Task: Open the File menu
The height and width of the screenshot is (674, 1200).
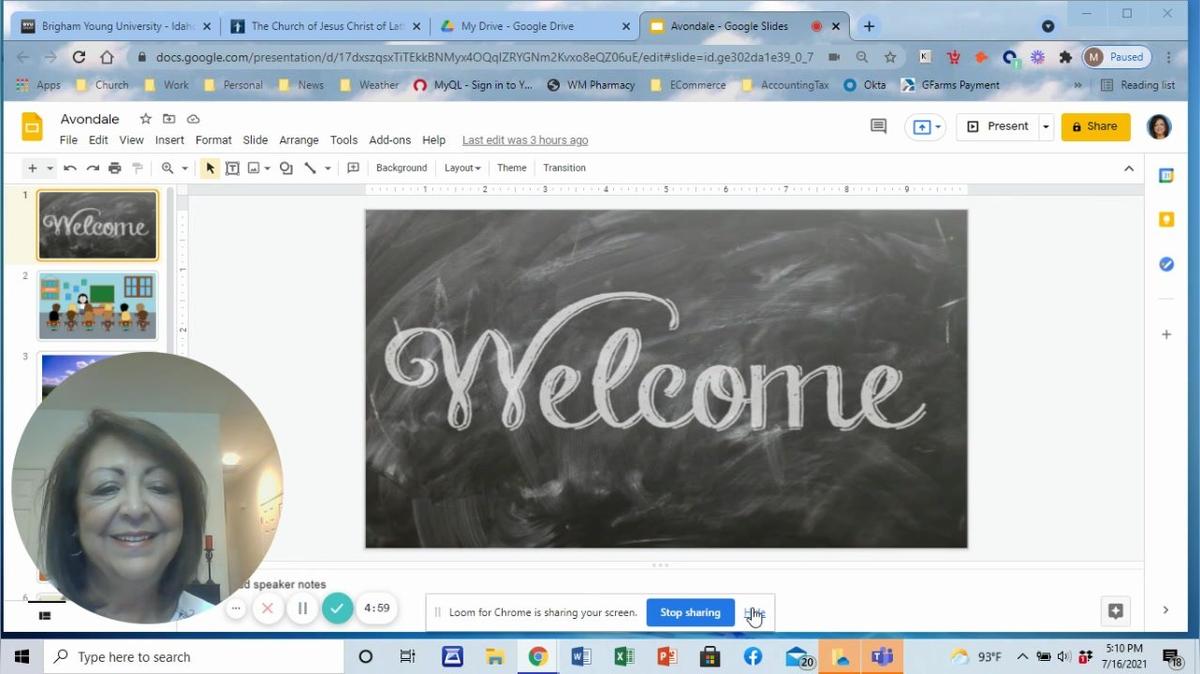Action: (68, 140)
